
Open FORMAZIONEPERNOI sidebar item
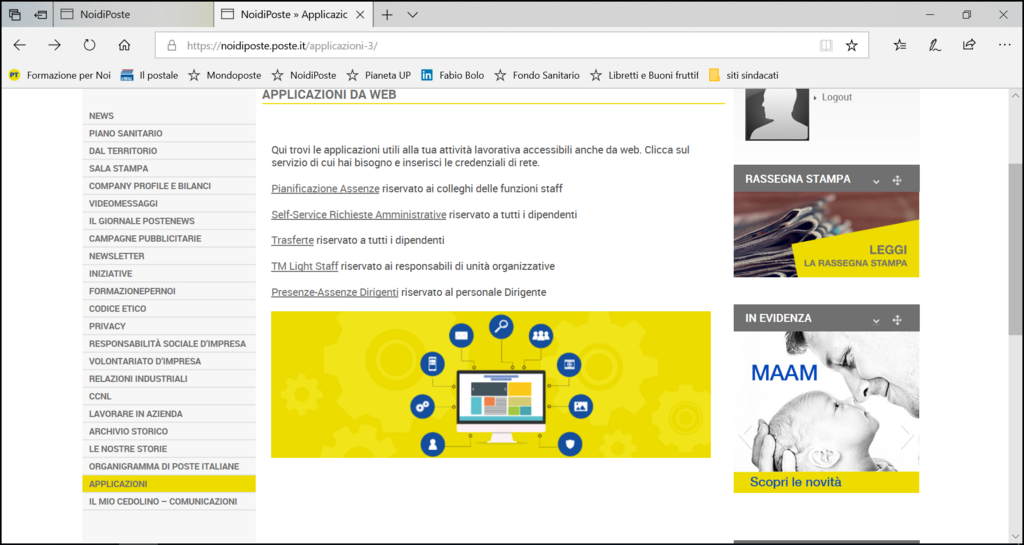[168, 291]
